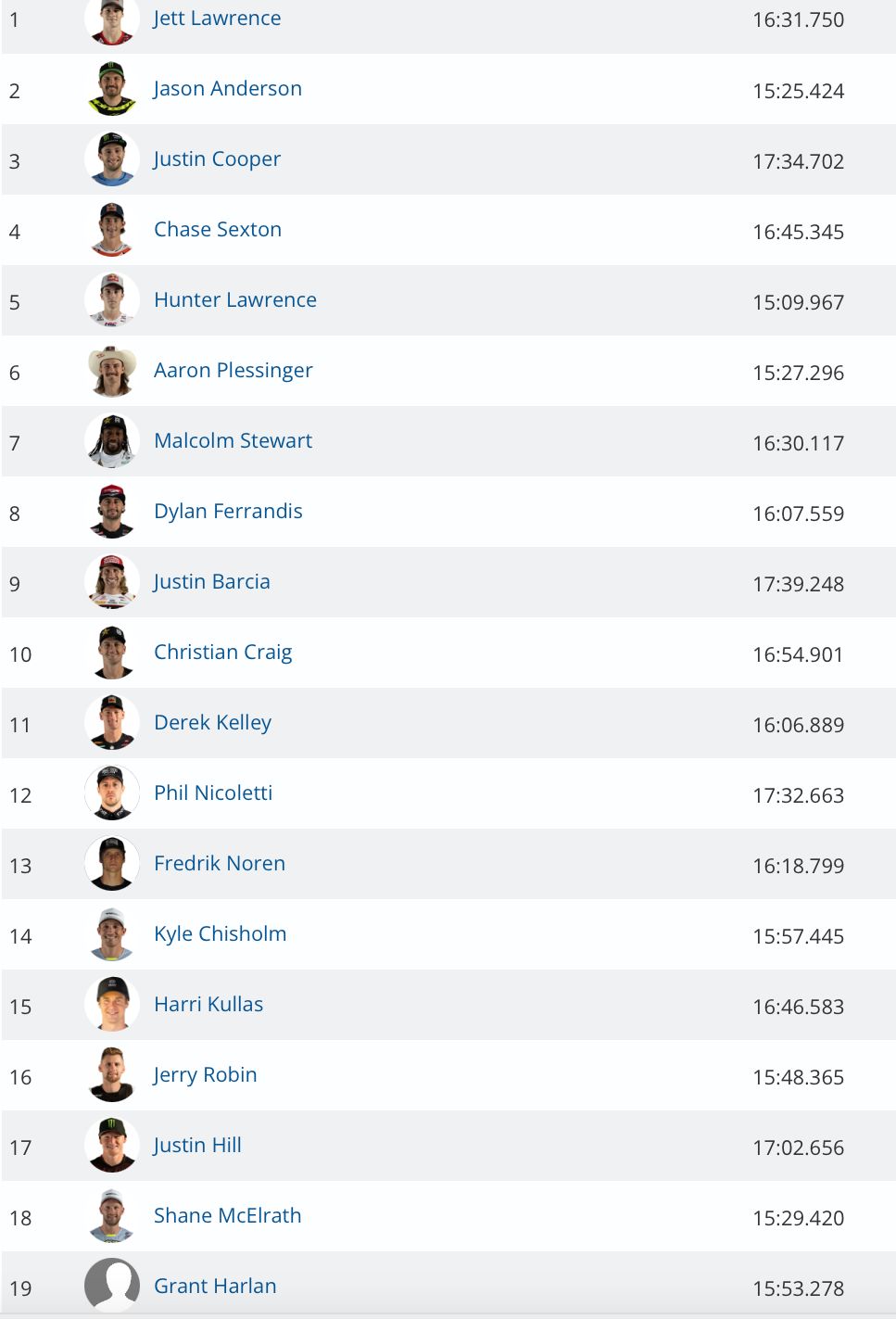This screenshot has height=1319, width=896.
Task: Click Jason Anderson's avatar photo
Action: point(112,89)
